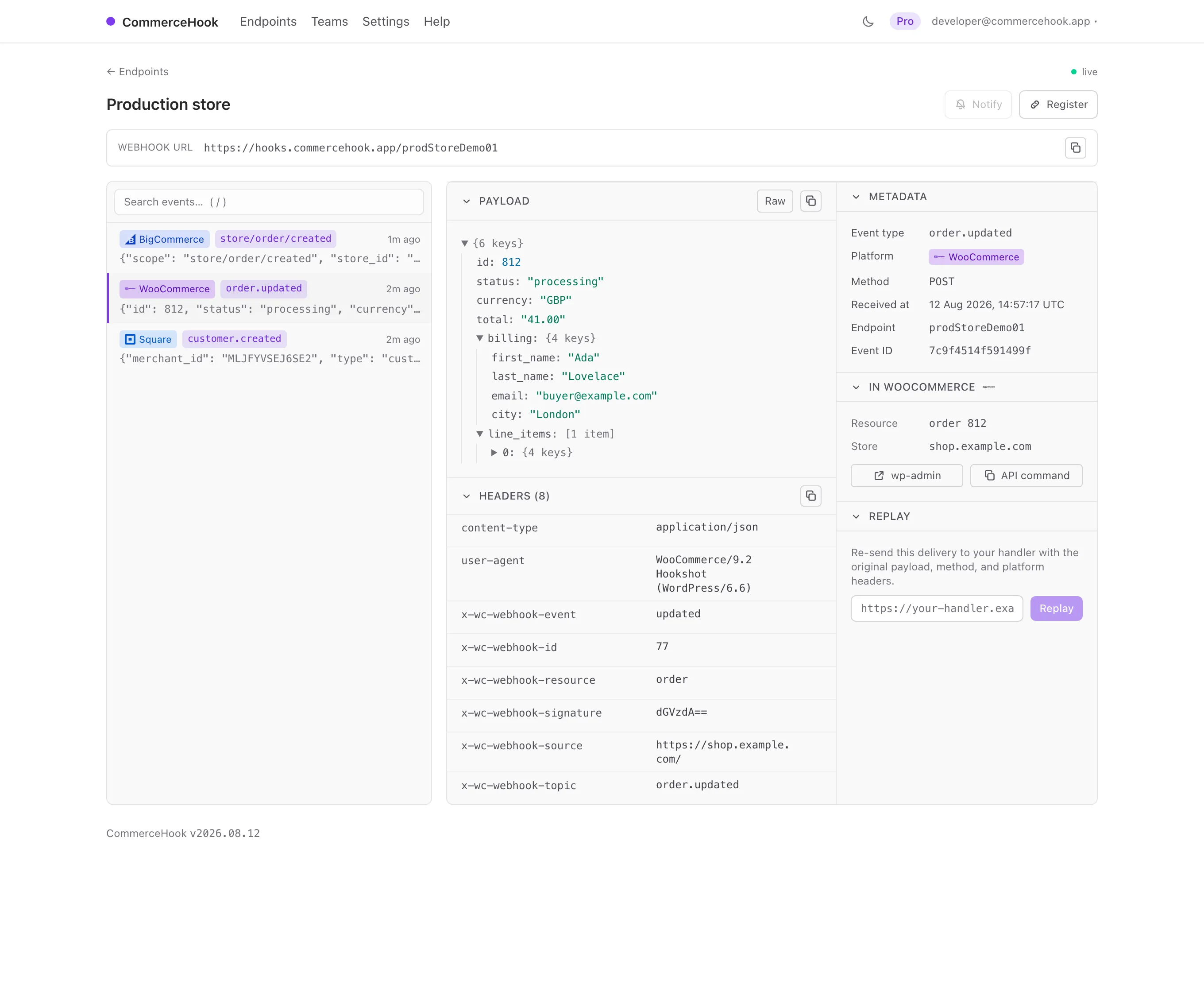Open the developer account dropdown
Screen dimensions: 1204x992
1014,22
